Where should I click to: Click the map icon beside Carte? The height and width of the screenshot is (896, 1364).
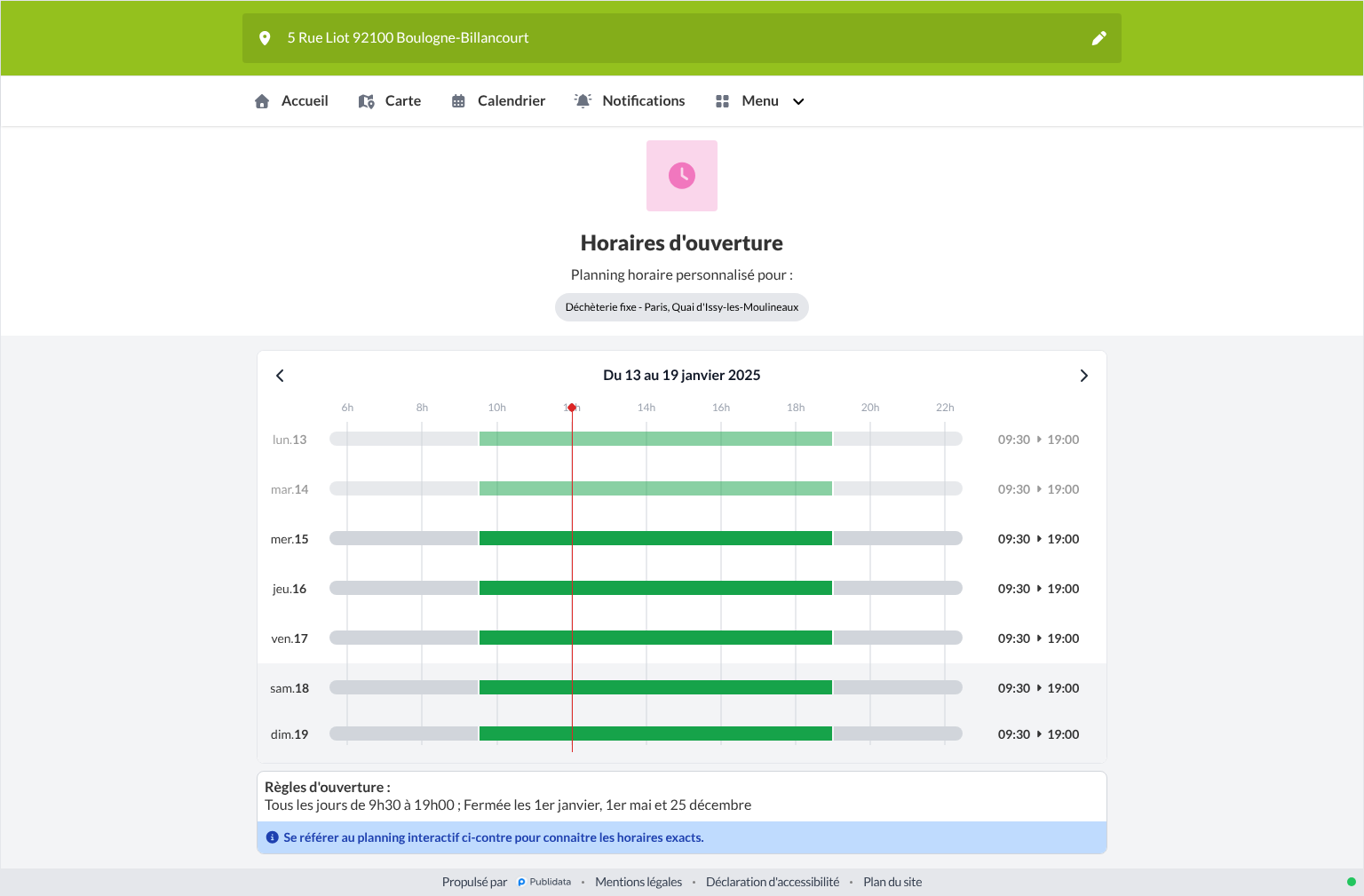coord(367,101)
